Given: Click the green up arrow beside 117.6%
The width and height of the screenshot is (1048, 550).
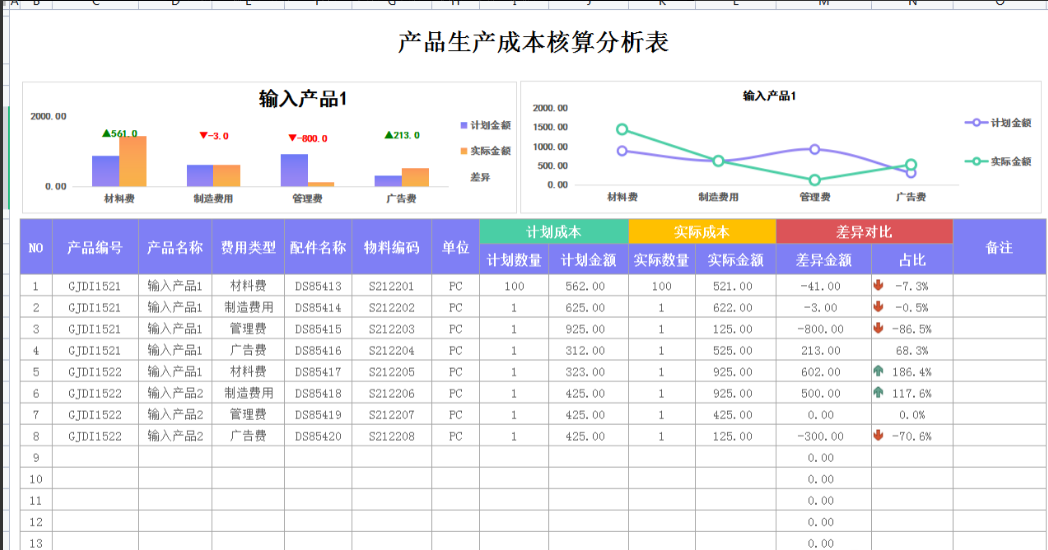Looking at the screenshot, I should (x=878, y=392).
